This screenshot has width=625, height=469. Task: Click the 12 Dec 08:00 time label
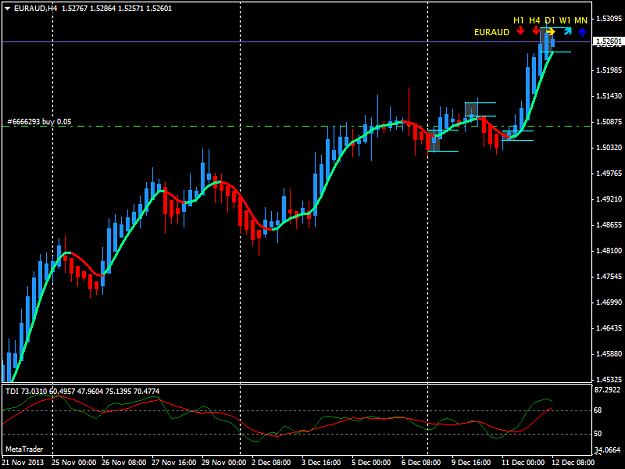click(573, 463)
